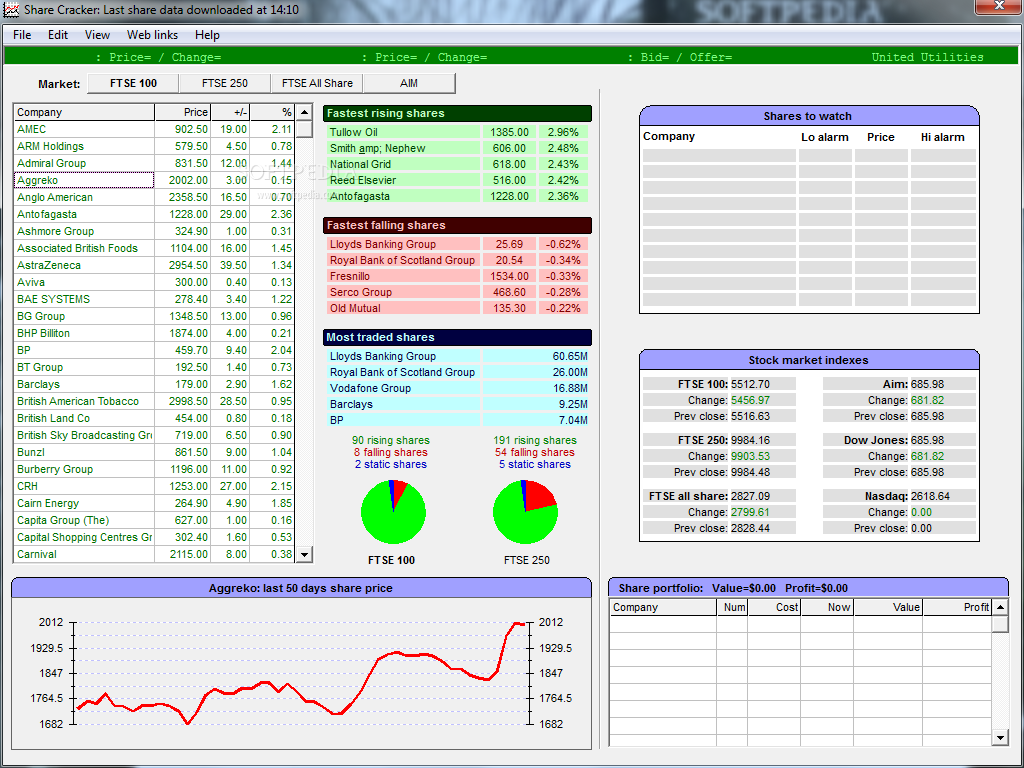
Task: Click portfolio Profit column header
Action: (x=957, y=607)
